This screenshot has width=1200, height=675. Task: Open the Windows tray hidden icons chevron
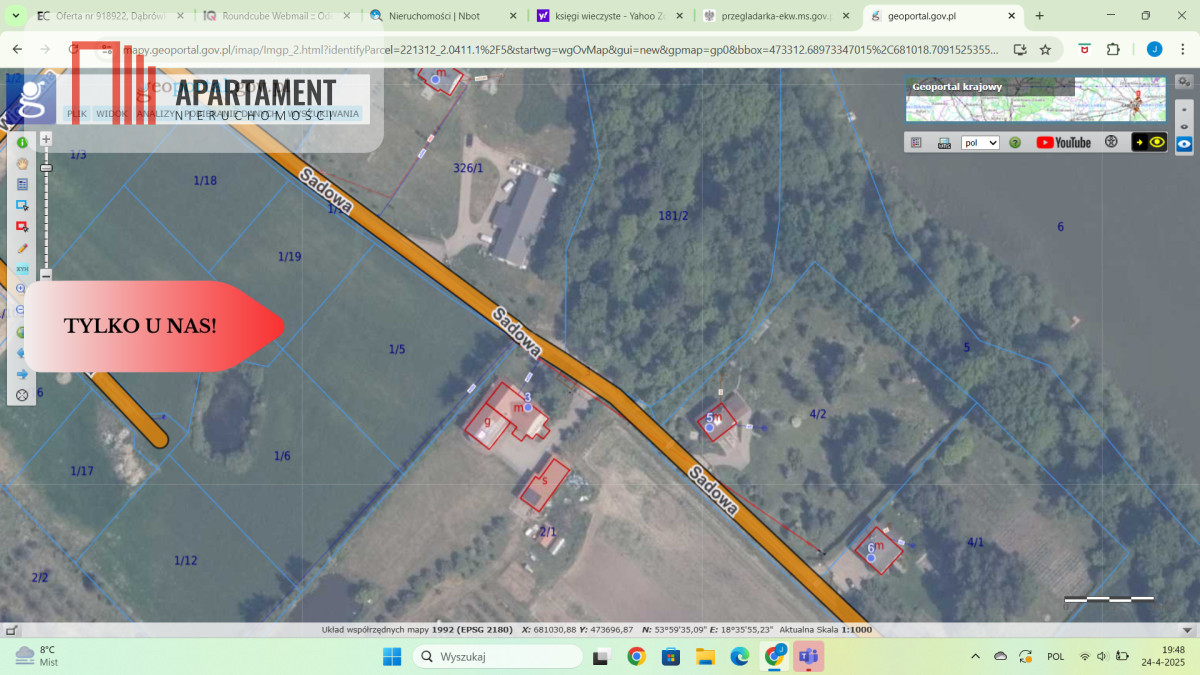tap(975, 656)
